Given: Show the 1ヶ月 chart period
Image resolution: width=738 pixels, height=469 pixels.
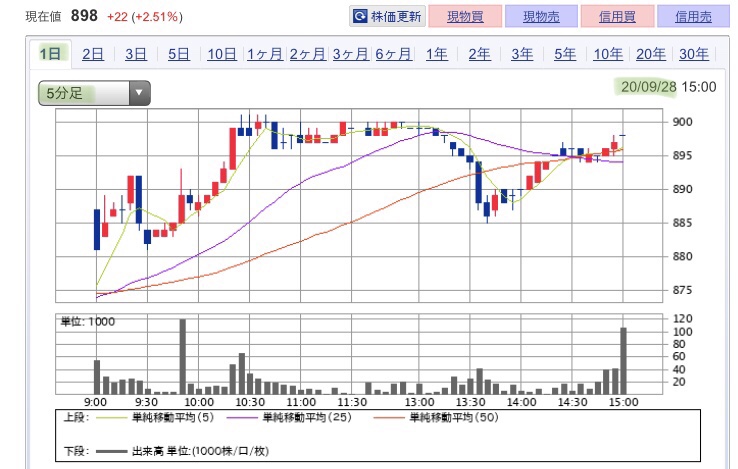Looking at the screenshot, I should [x=265, y=54].
